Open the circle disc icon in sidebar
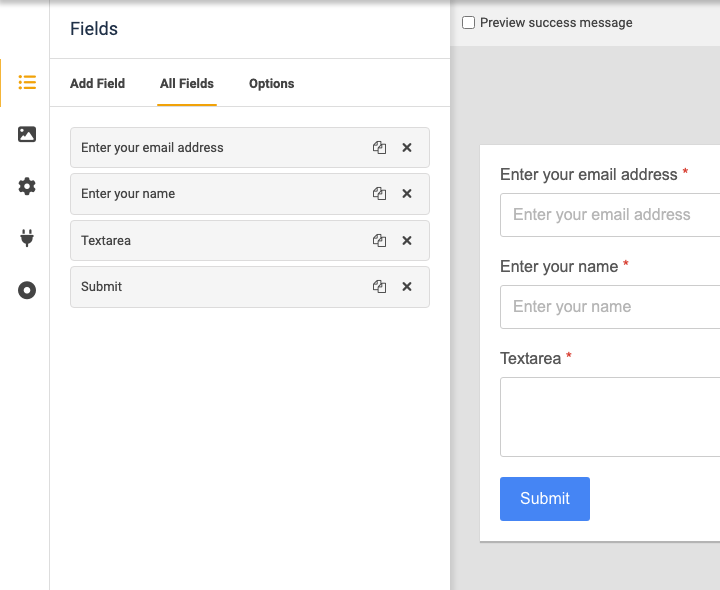The height and width of the screenshot is (590, 720). (27, 290)
